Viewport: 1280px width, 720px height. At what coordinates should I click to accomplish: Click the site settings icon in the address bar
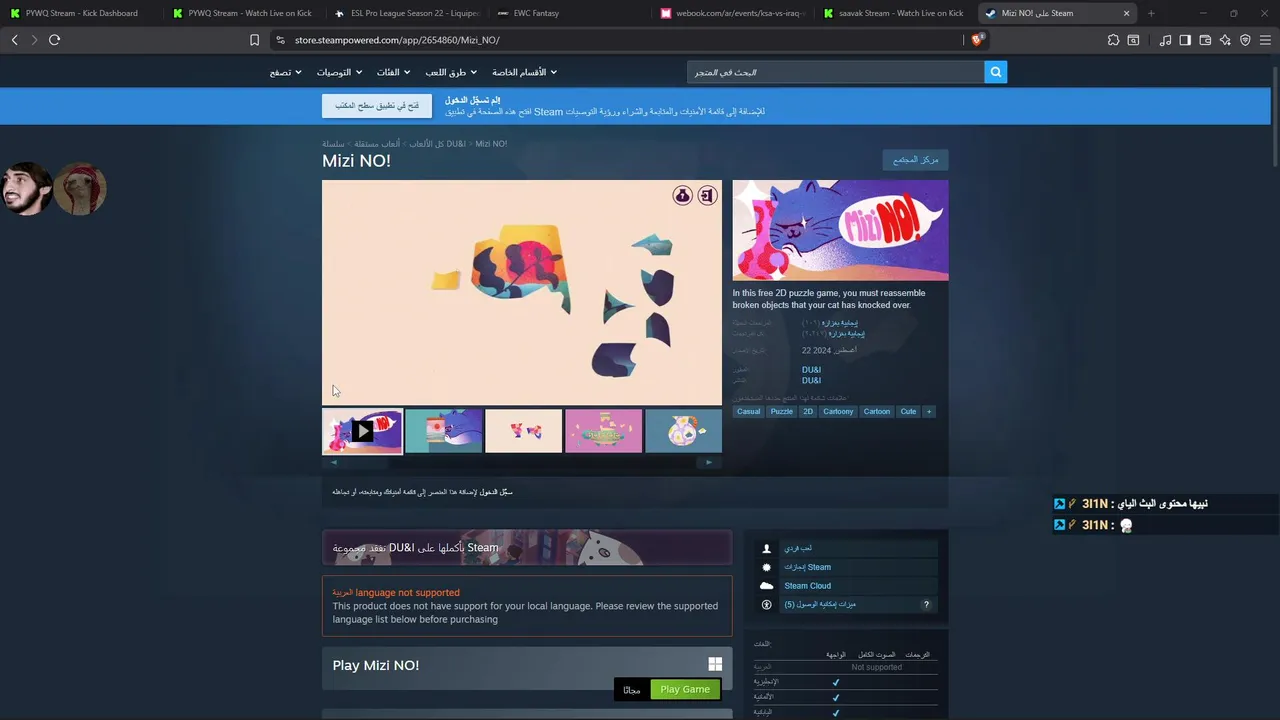tap(281, 40)
